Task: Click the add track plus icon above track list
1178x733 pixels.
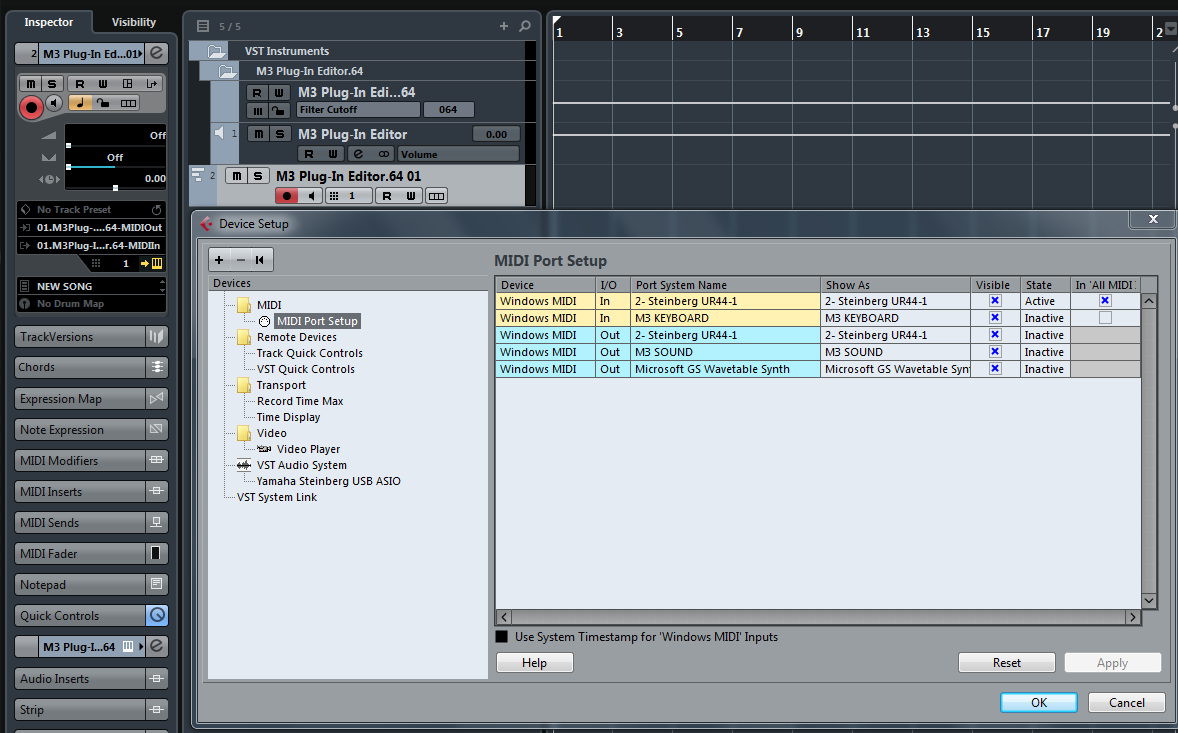Action: click(x=503, y=26)
